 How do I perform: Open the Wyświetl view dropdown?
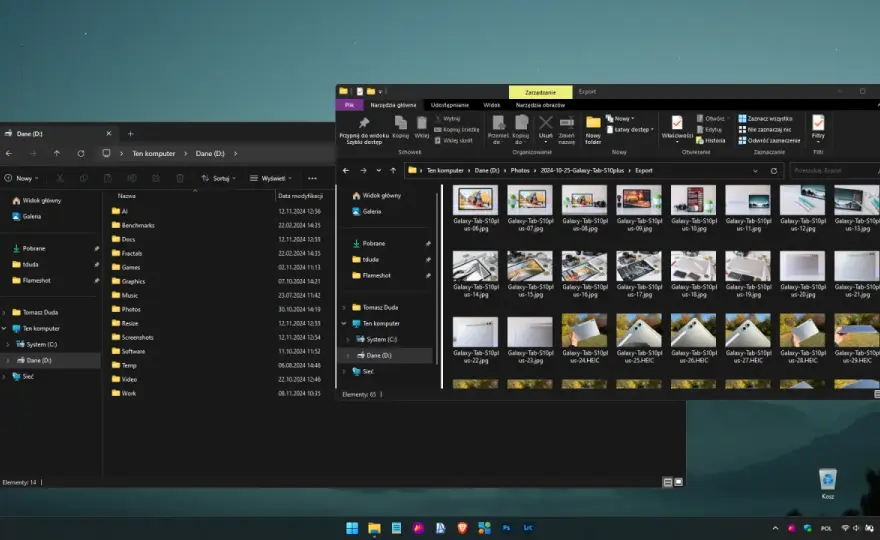coord(271,179)
